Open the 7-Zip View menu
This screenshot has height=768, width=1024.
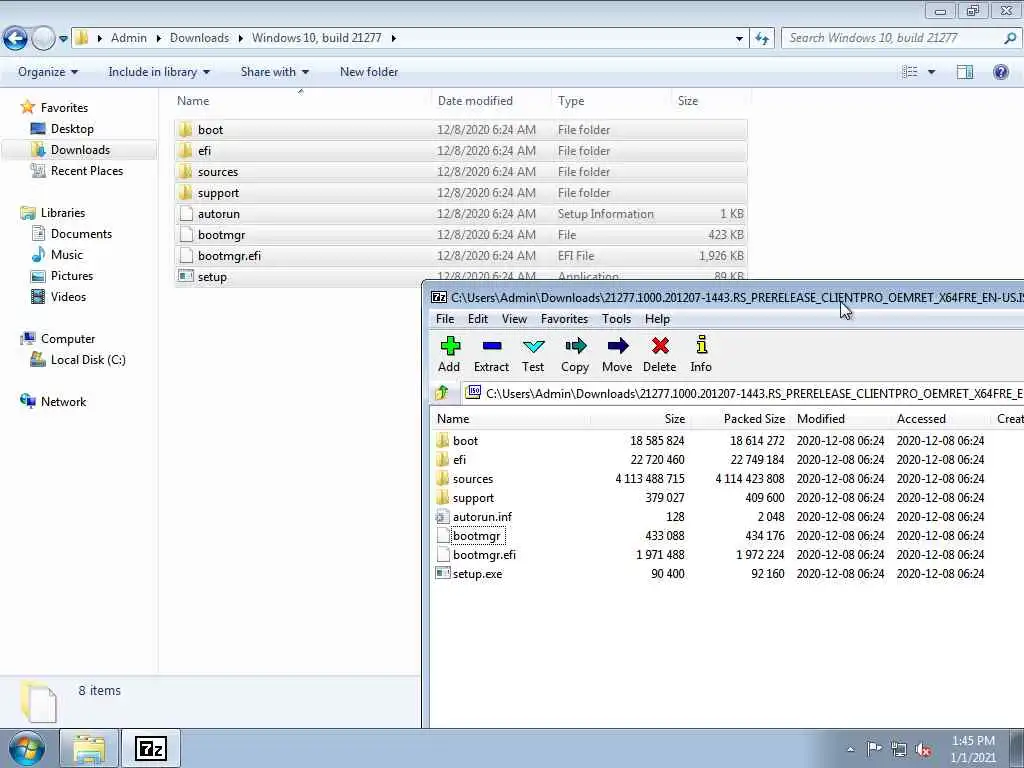514,319
